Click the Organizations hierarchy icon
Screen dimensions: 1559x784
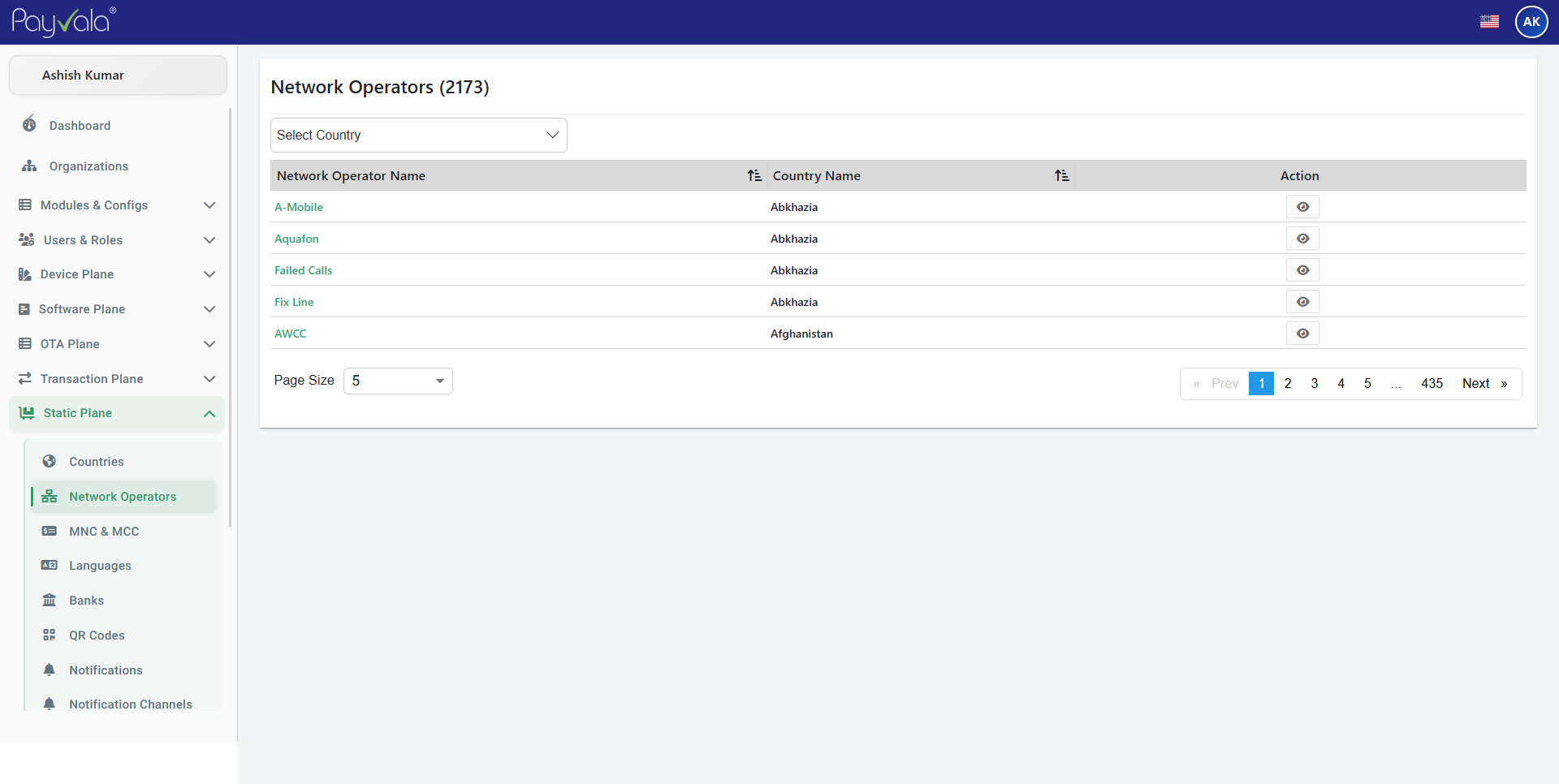point(29,166)
